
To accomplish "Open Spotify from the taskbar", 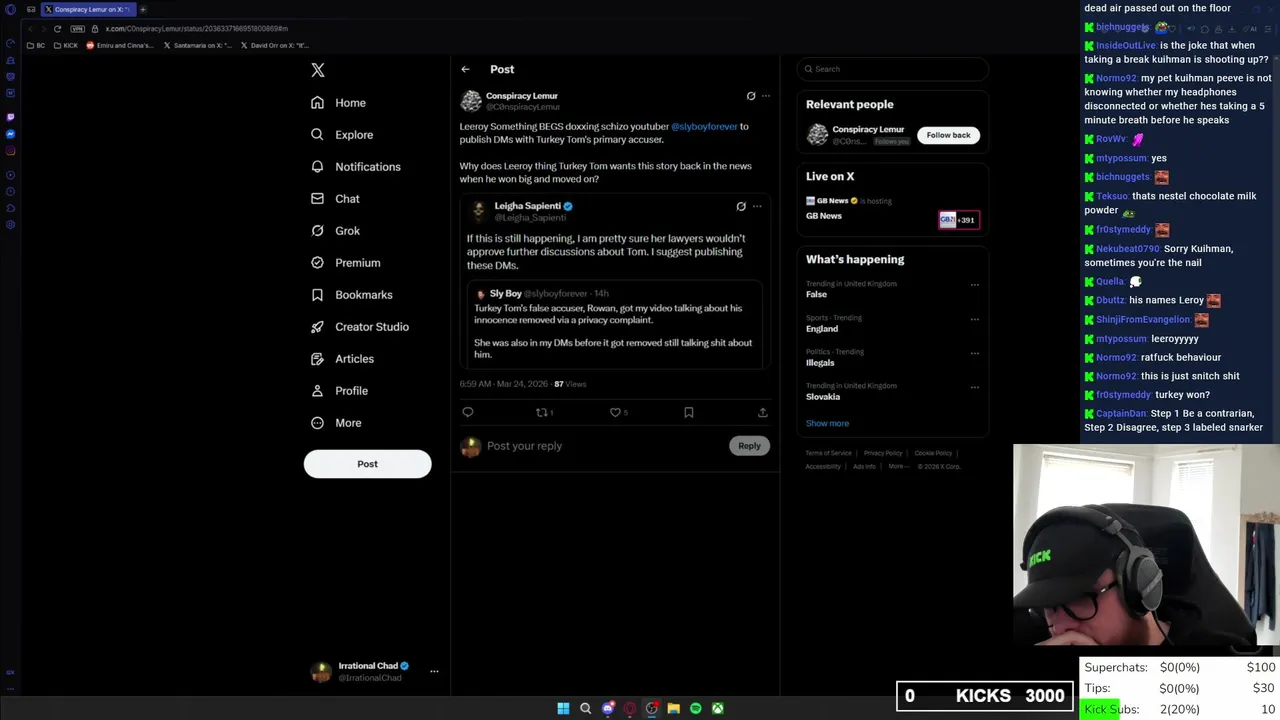I will pos(696,709).
